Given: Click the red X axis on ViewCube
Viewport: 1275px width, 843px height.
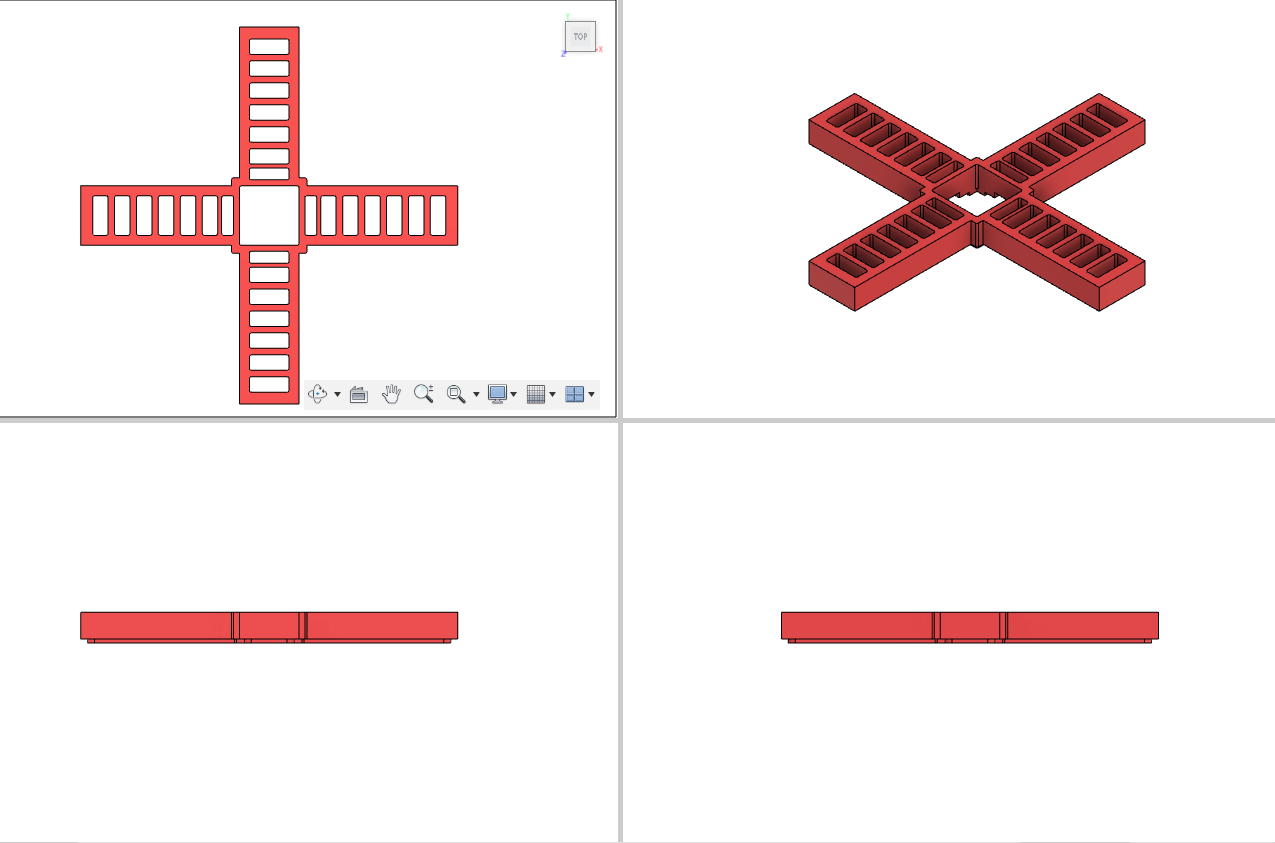Looking at the screenshot, I should (x=600, y=48).
